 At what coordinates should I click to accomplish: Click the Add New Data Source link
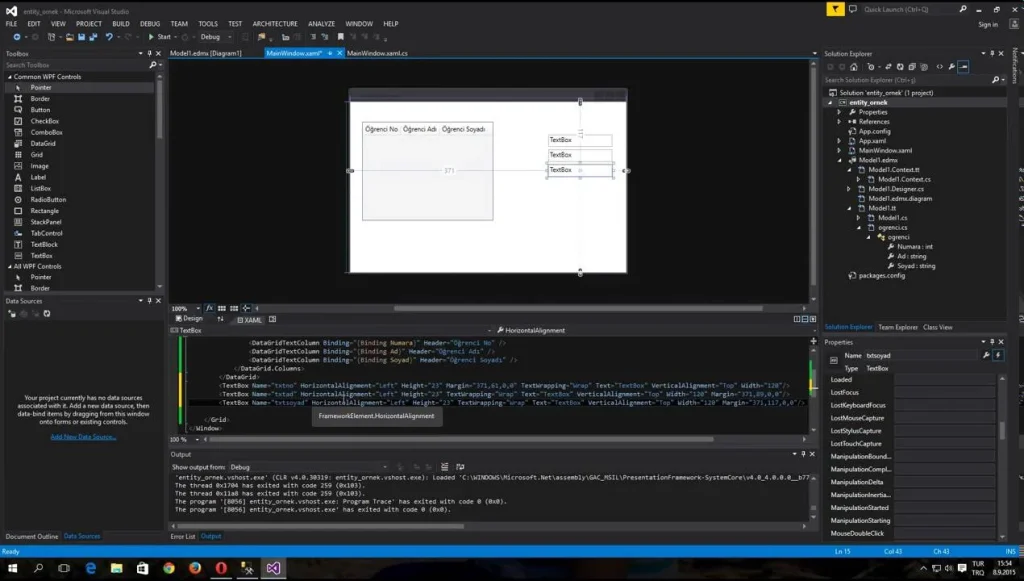point(84,437)
